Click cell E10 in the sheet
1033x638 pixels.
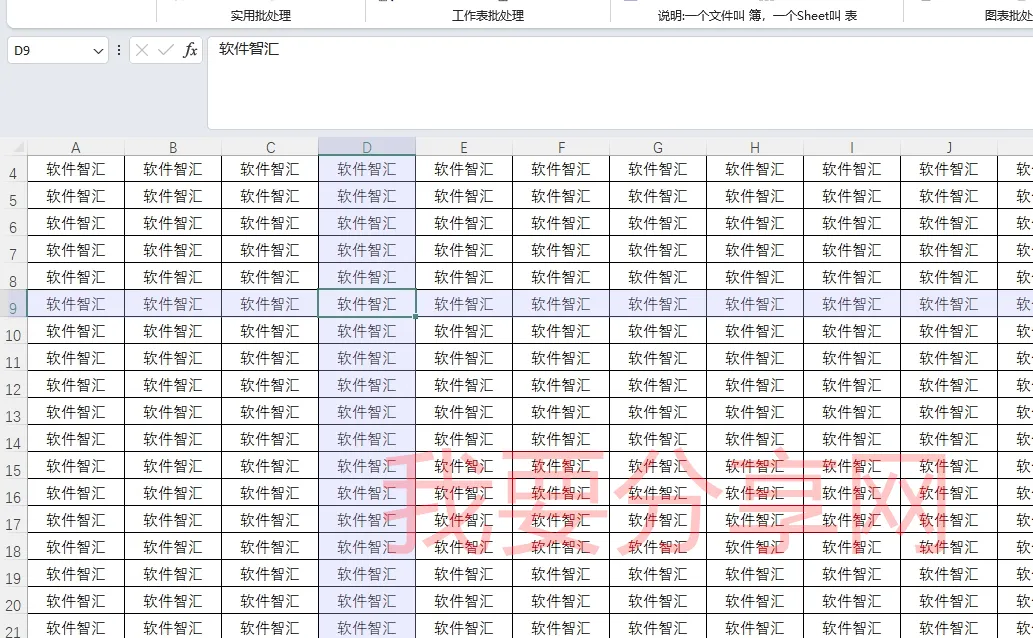pyautogui.click(x=464, y=331)
